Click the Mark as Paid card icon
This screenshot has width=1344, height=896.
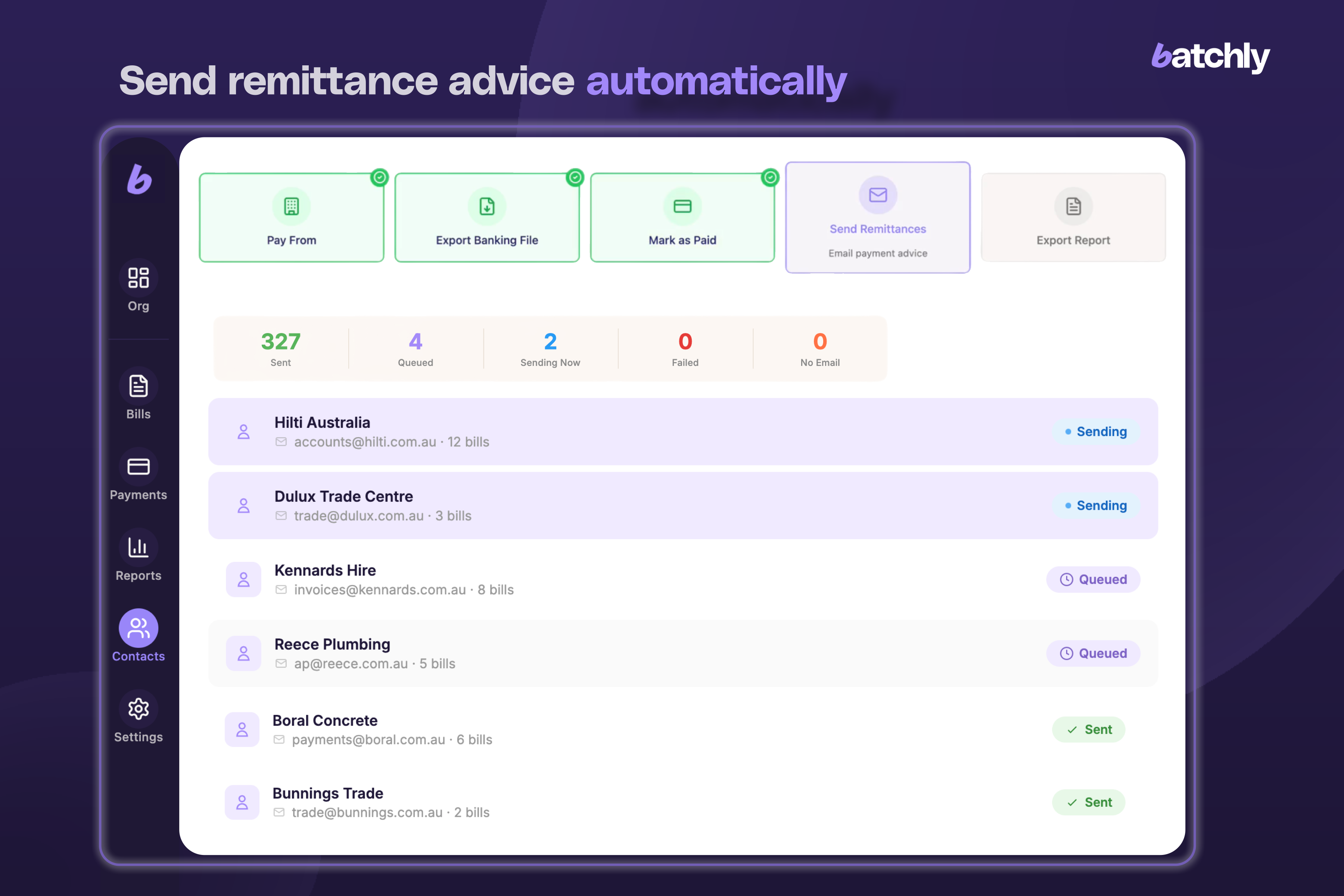pos(682,206)
